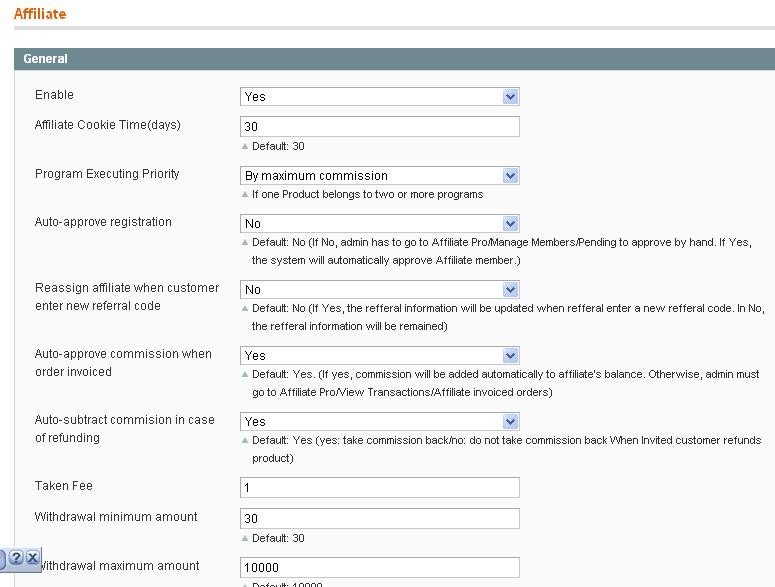The image size is (775, 587).
Task: Click the Enable field label
Action: point(54,94)
